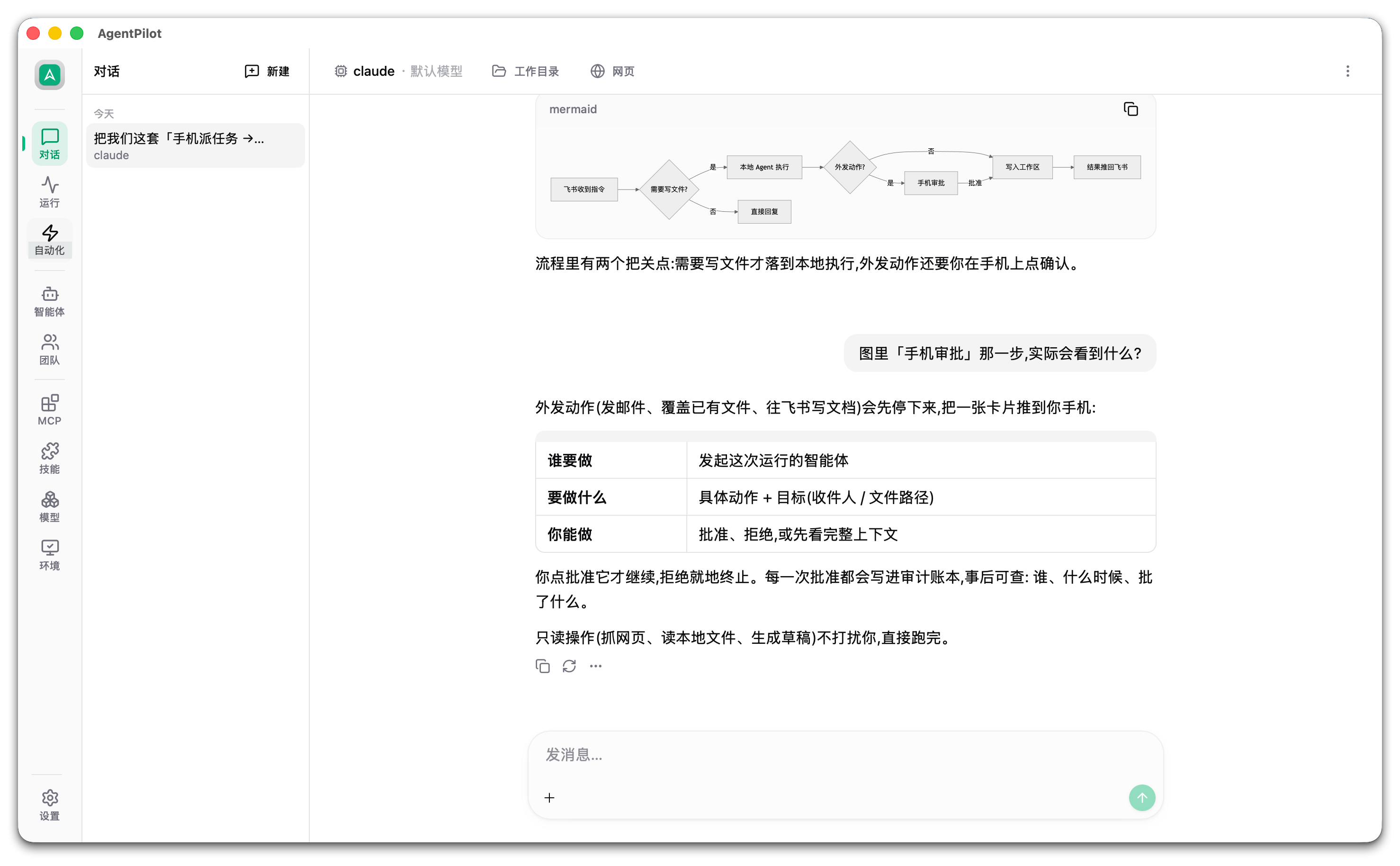Viewport: 1400px width, 866px height.
Task: Open the 环境 sidebar section
Action: click(49, 554)
